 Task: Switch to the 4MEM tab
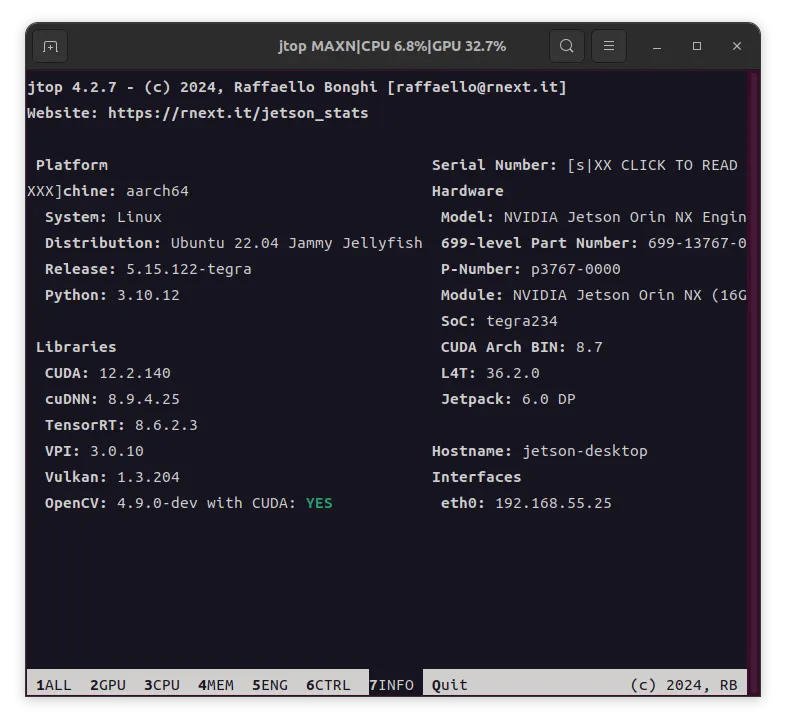216,685
